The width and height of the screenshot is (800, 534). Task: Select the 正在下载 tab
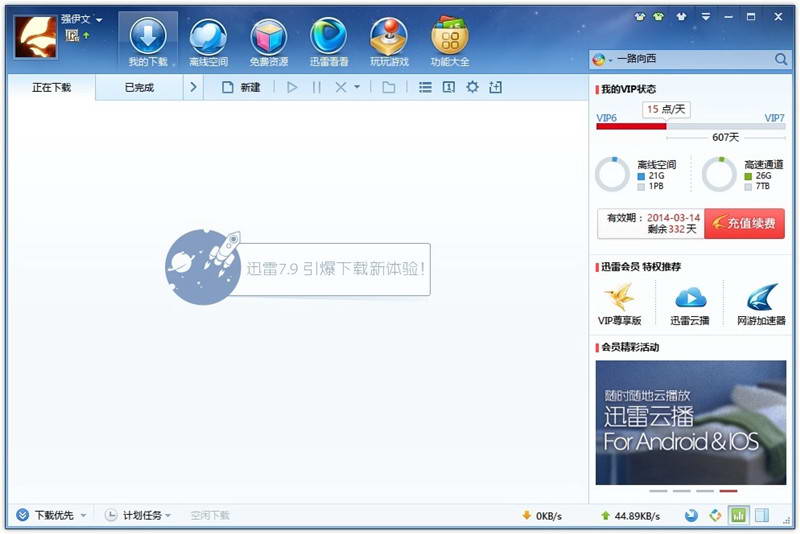point(51,87)
